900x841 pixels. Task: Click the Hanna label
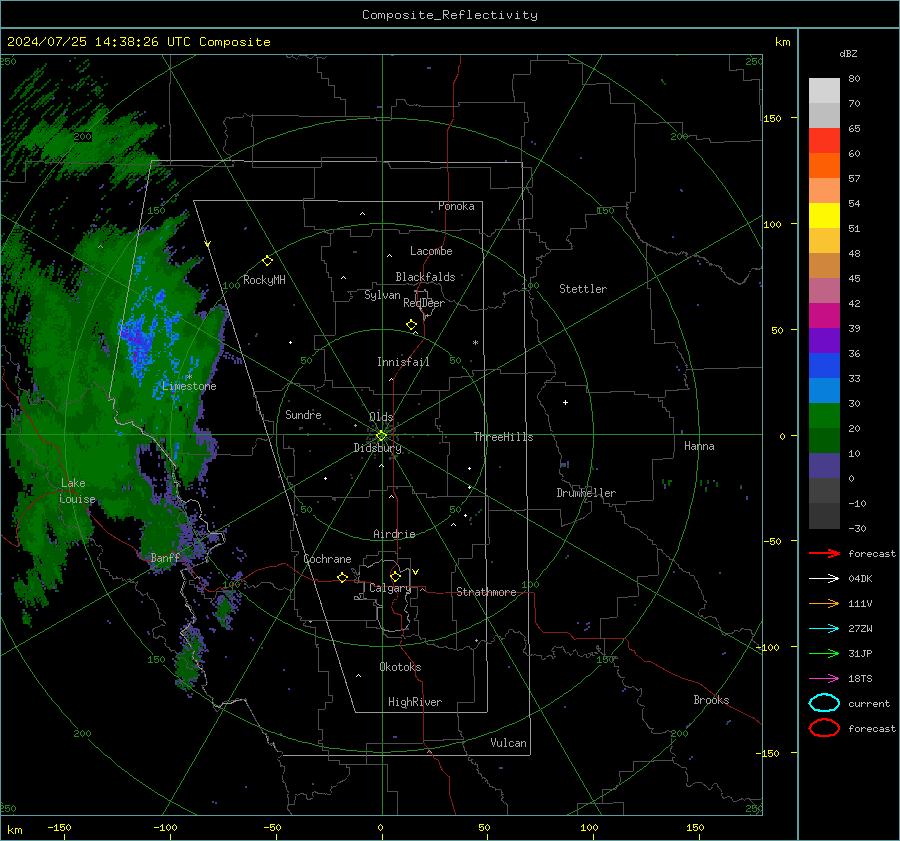[699, 446]
